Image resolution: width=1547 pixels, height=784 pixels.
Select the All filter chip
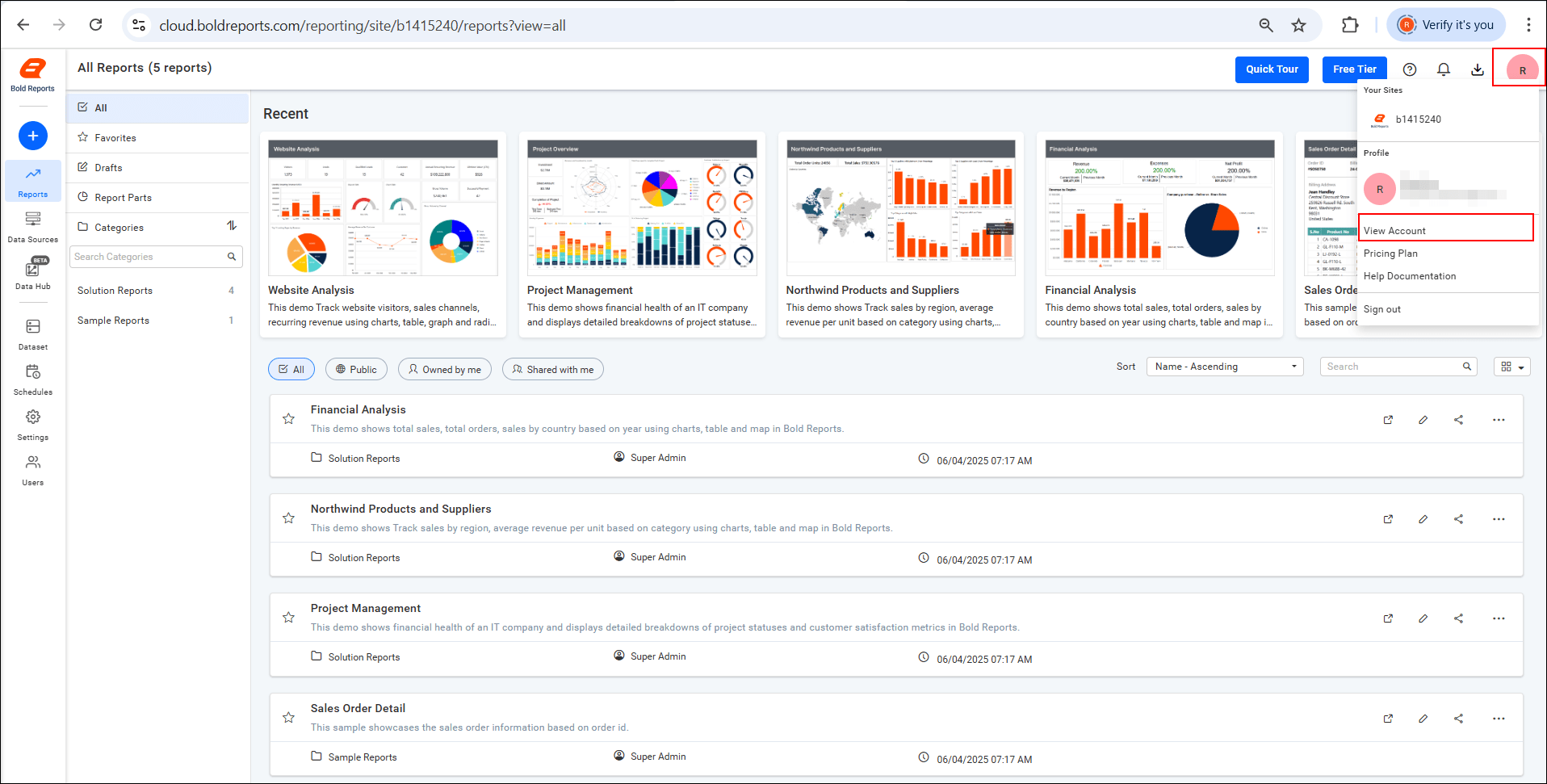[291, 369]
